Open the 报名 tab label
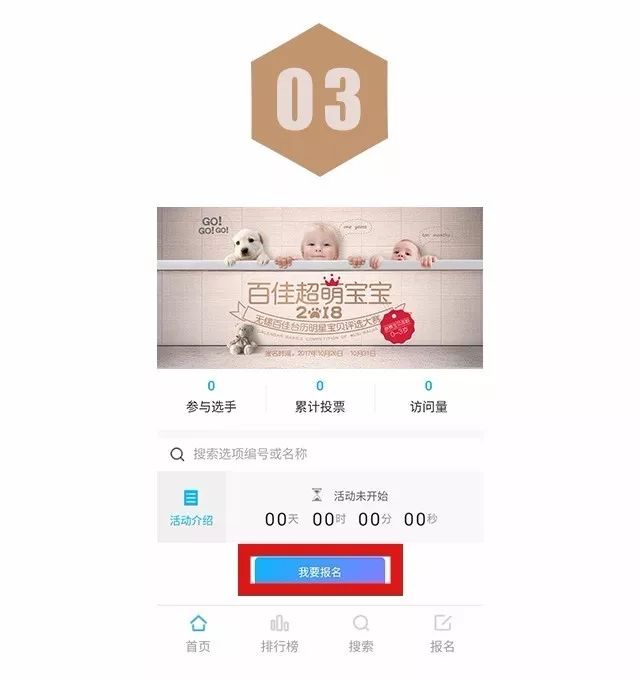Image resolution: width=640 pixels, height=679 pixels. pos(442,647)
